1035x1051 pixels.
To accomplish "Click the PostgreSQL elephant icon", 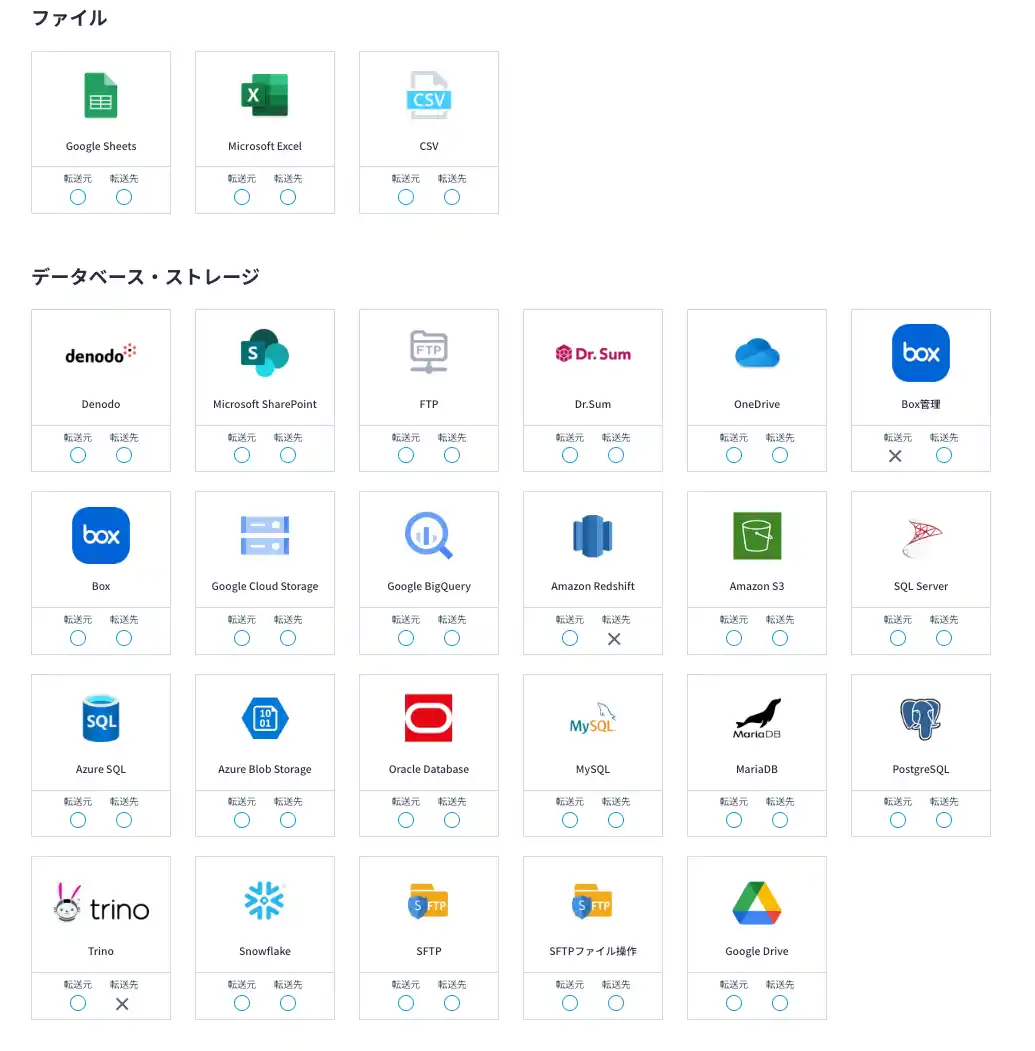I will [x=920, y=719].
